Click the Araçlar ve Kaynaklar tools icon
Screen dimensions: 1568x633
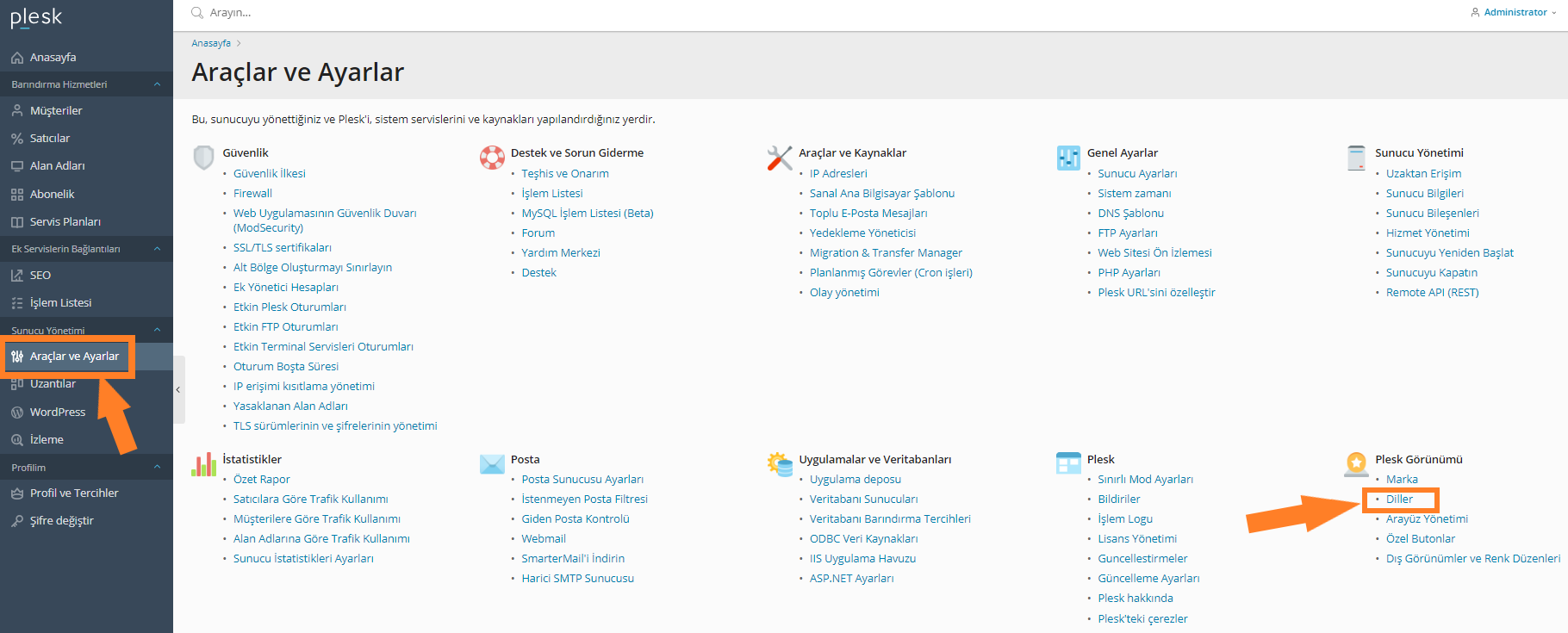(x=780, y=158)
